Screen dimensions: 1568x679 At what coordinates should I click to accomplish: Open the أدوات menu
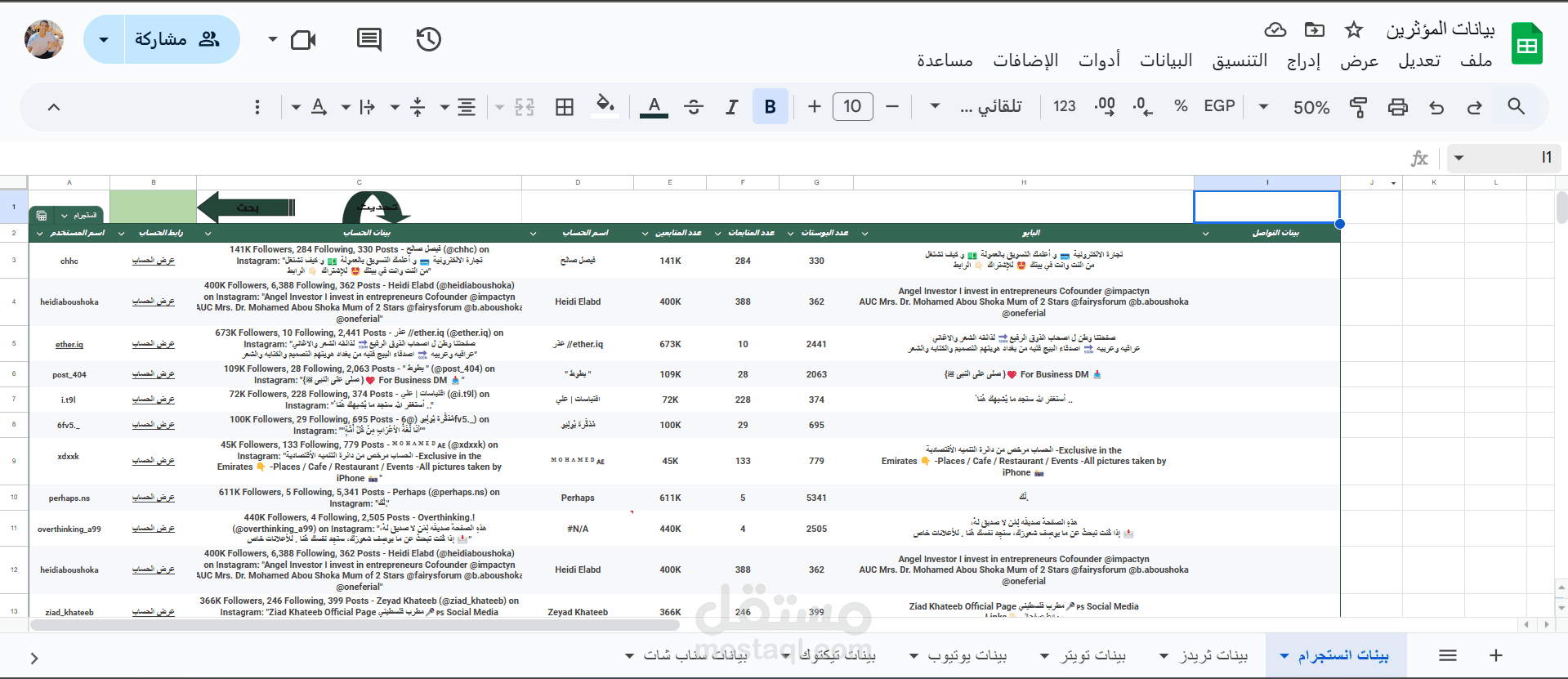click(x=1099, y=60)
